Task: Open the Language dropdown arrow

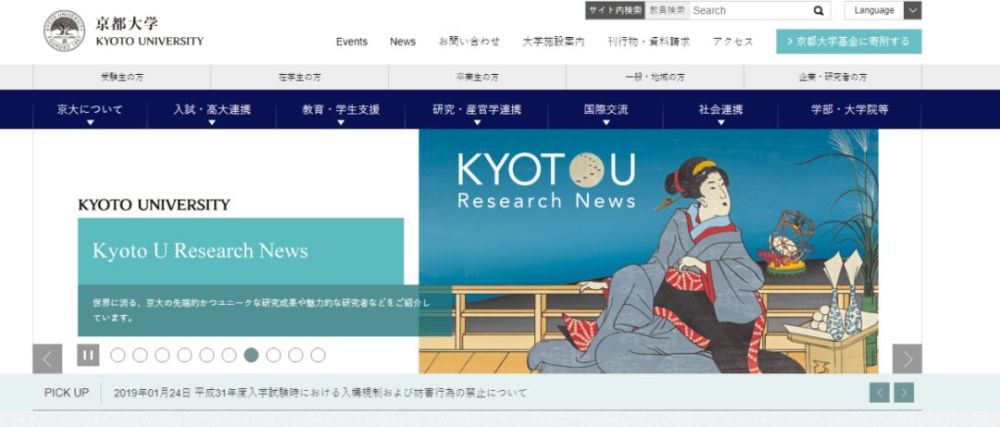Action: click(913, 10)
